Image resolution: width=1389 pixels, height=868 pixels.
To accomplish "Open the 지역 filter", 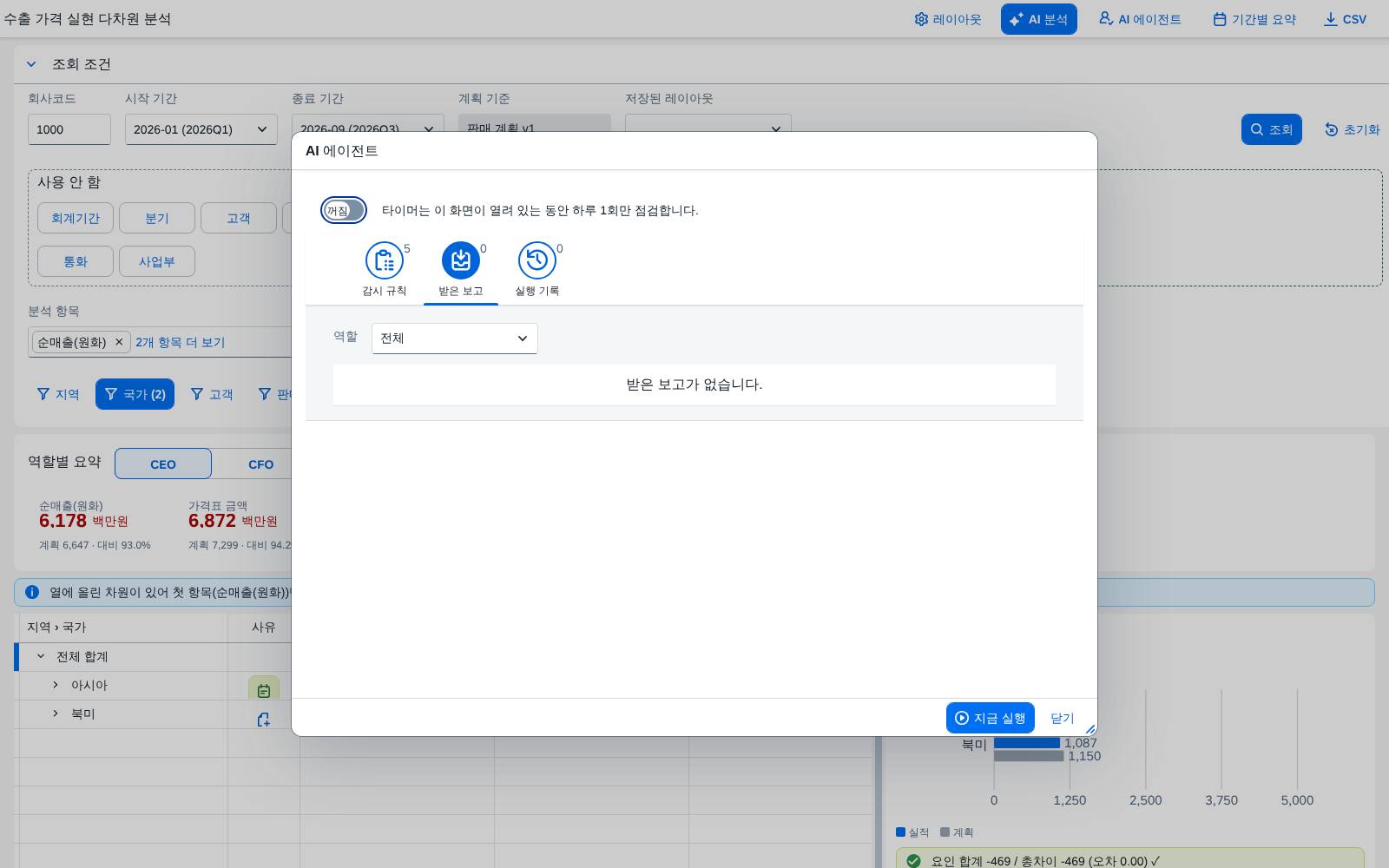I will [x=57, y=394].
